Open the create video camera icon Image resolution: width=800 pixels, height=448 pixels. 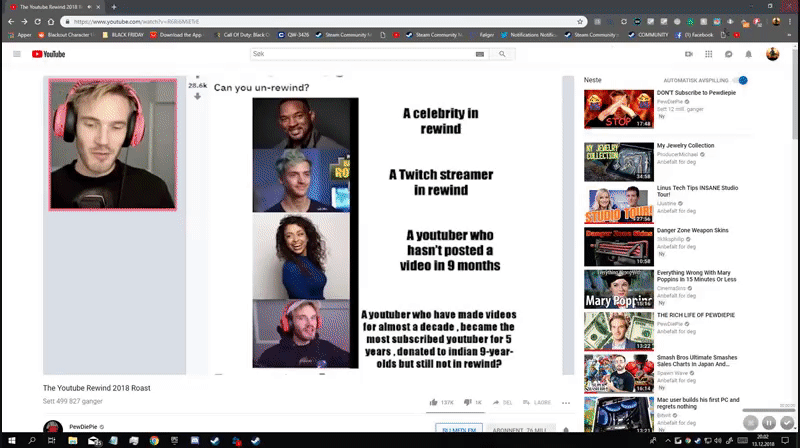point(689,54)
